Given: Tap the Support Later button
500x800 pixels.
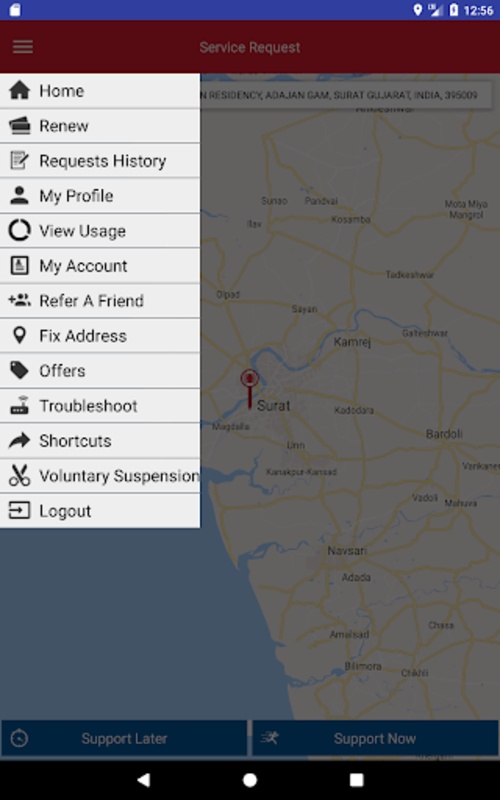Looking at the screenshot, I should tap(124, 738).
